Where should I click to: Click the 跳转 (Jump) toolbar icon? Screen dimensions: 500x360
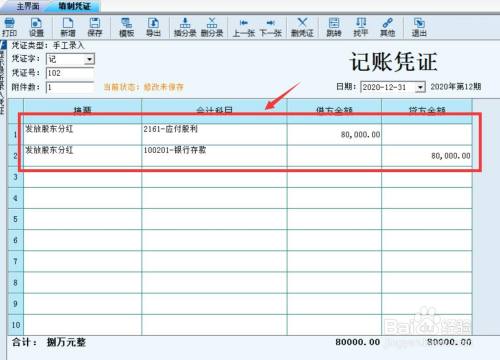(x=334, y=27)
